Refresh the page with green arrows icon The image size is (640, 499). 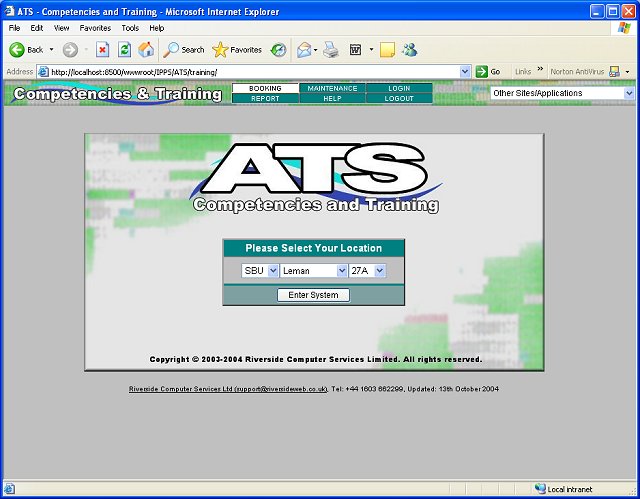click(x=124, y=50)
